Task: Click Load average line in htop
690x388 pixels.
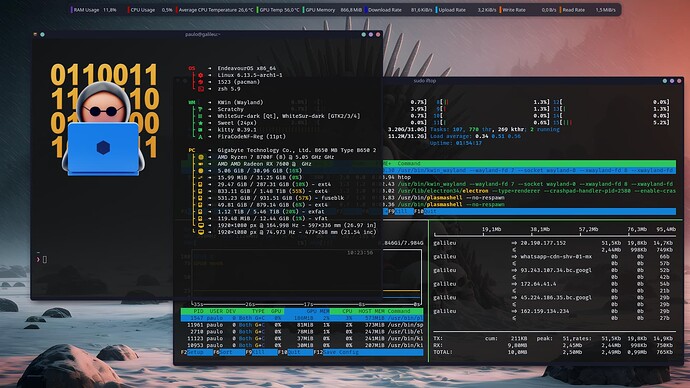Action: 475,136
